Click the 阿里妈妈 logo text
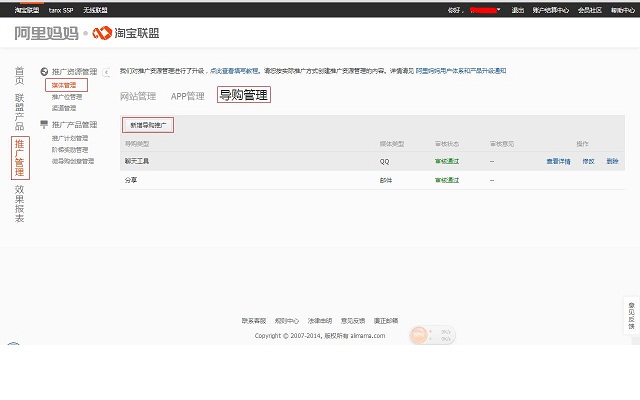The height and width of the screenshot is (400, 640). tap(46, 33)
